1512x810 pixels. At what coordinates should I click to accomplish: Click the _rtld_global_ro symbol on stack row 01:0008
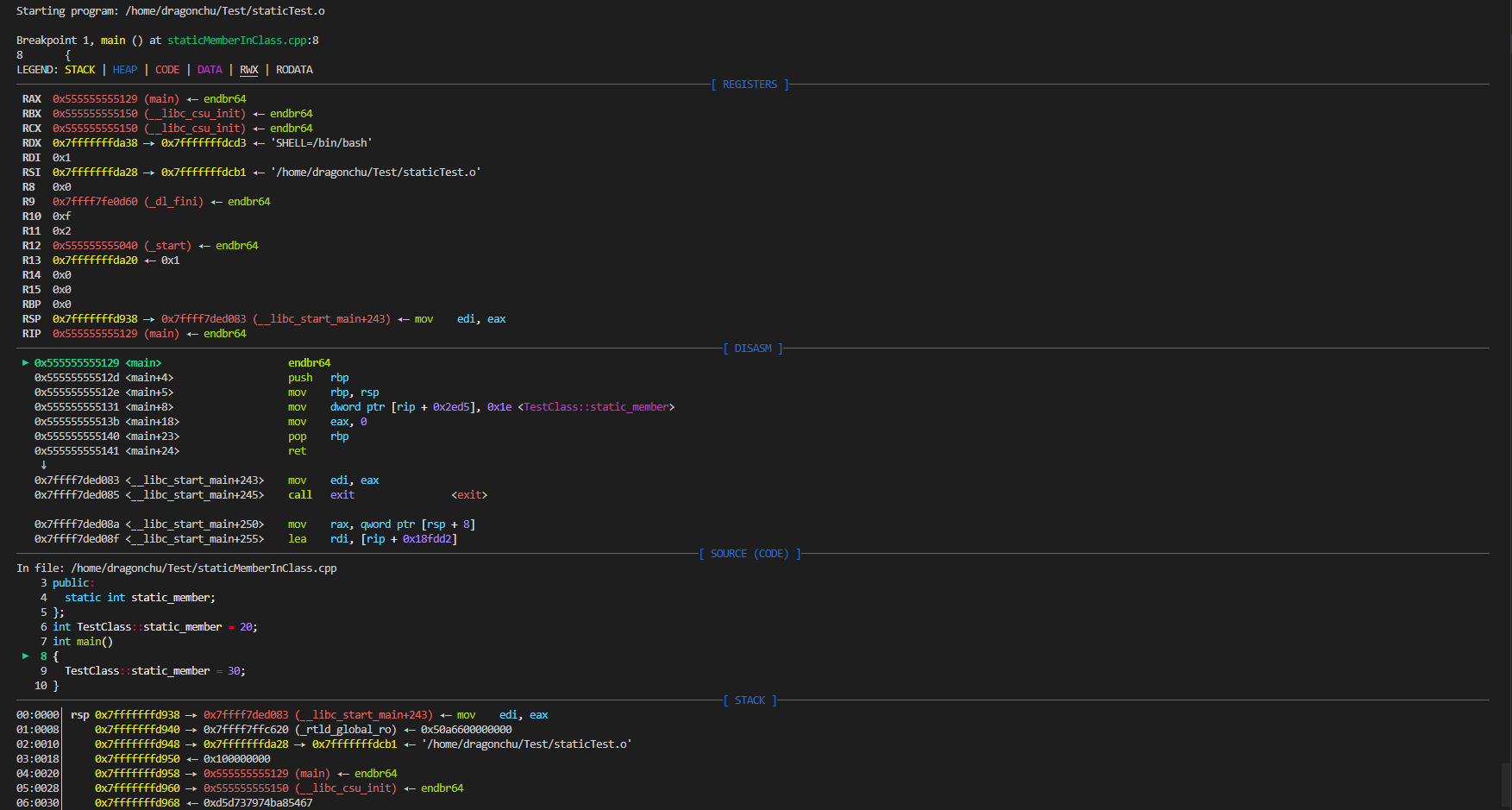[x=346, y=730]
